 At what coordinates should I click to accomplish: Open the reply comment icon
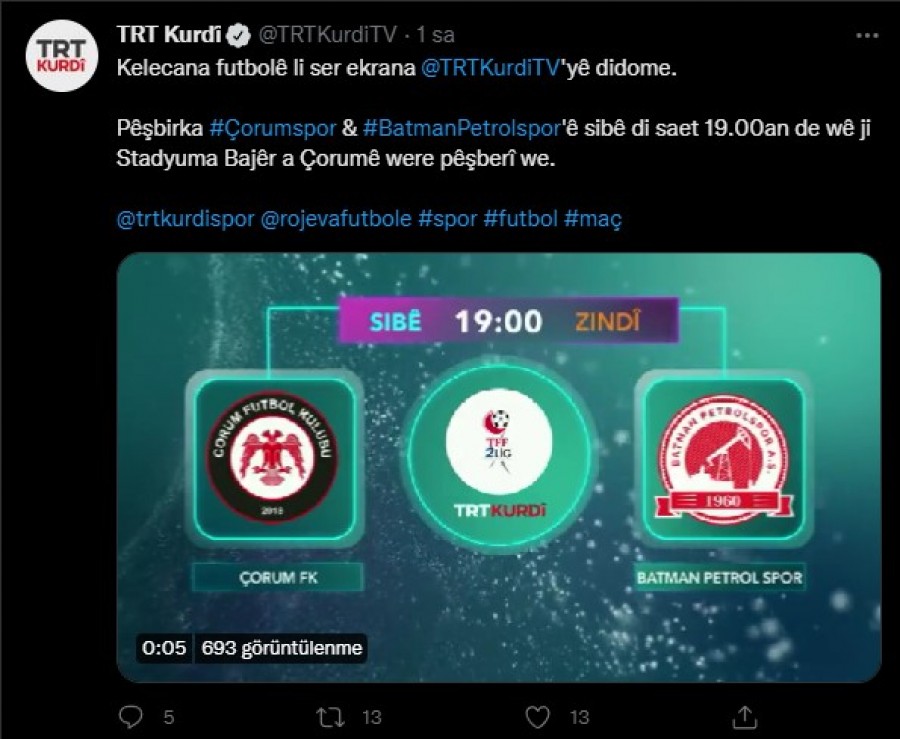pos(130,717)
